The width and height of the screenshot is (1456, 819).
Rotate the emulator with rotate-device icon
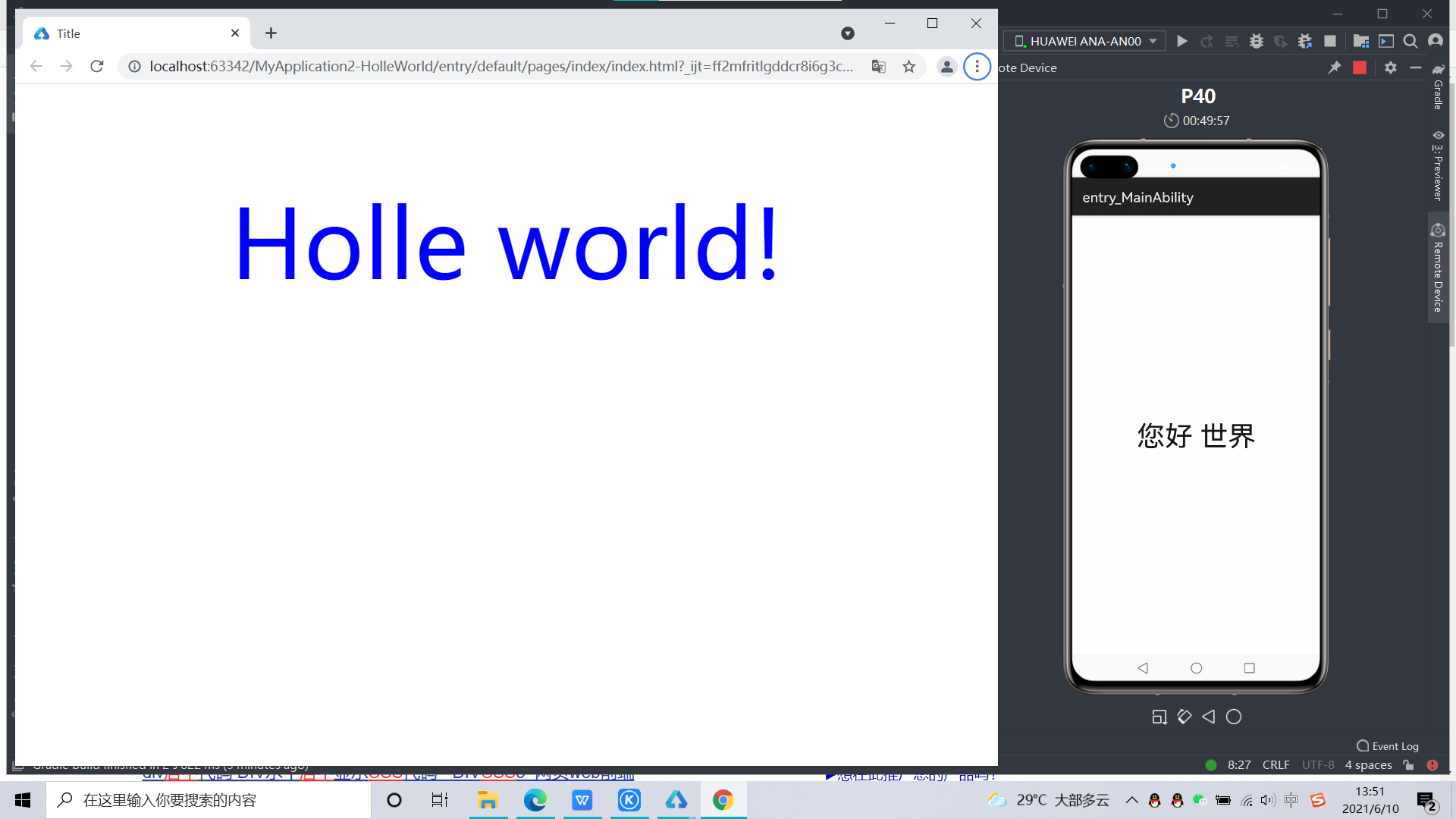(1184, 717)
